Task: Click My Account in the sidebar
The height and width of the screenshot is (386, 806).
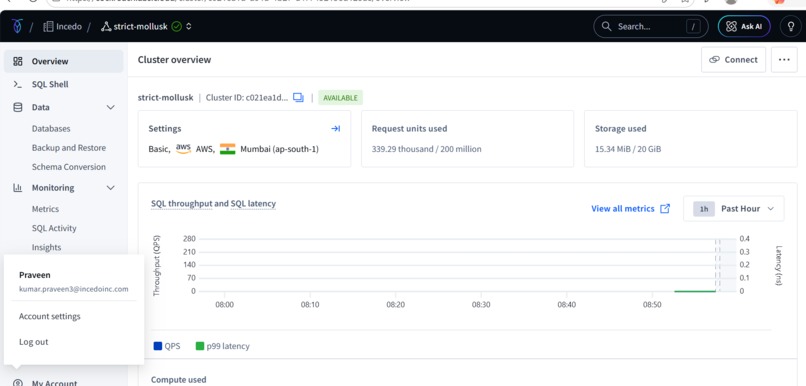Action: click(x=54, y=383)
